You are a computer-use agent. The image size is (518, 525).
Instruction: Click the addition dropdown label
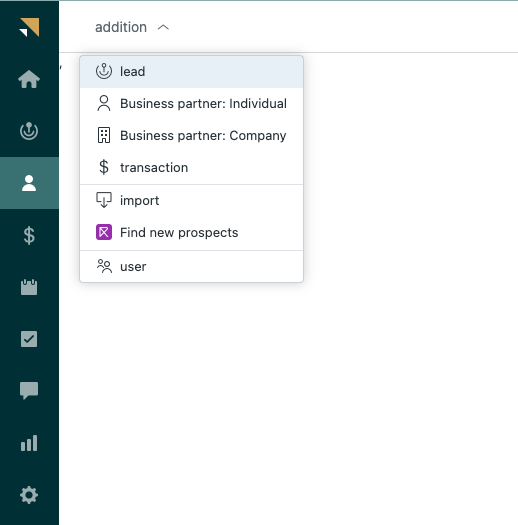click(121, 27)
